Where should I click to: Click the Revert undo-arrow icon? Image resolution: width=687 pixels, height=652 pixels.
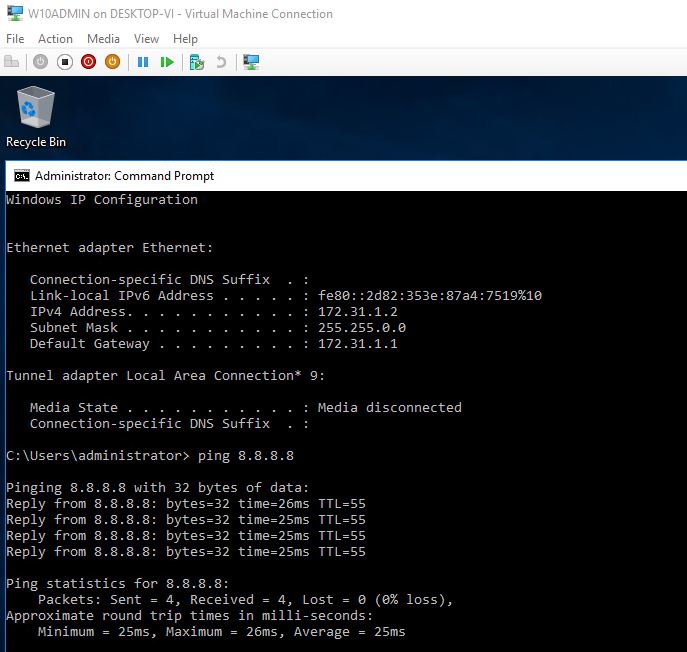221,62
